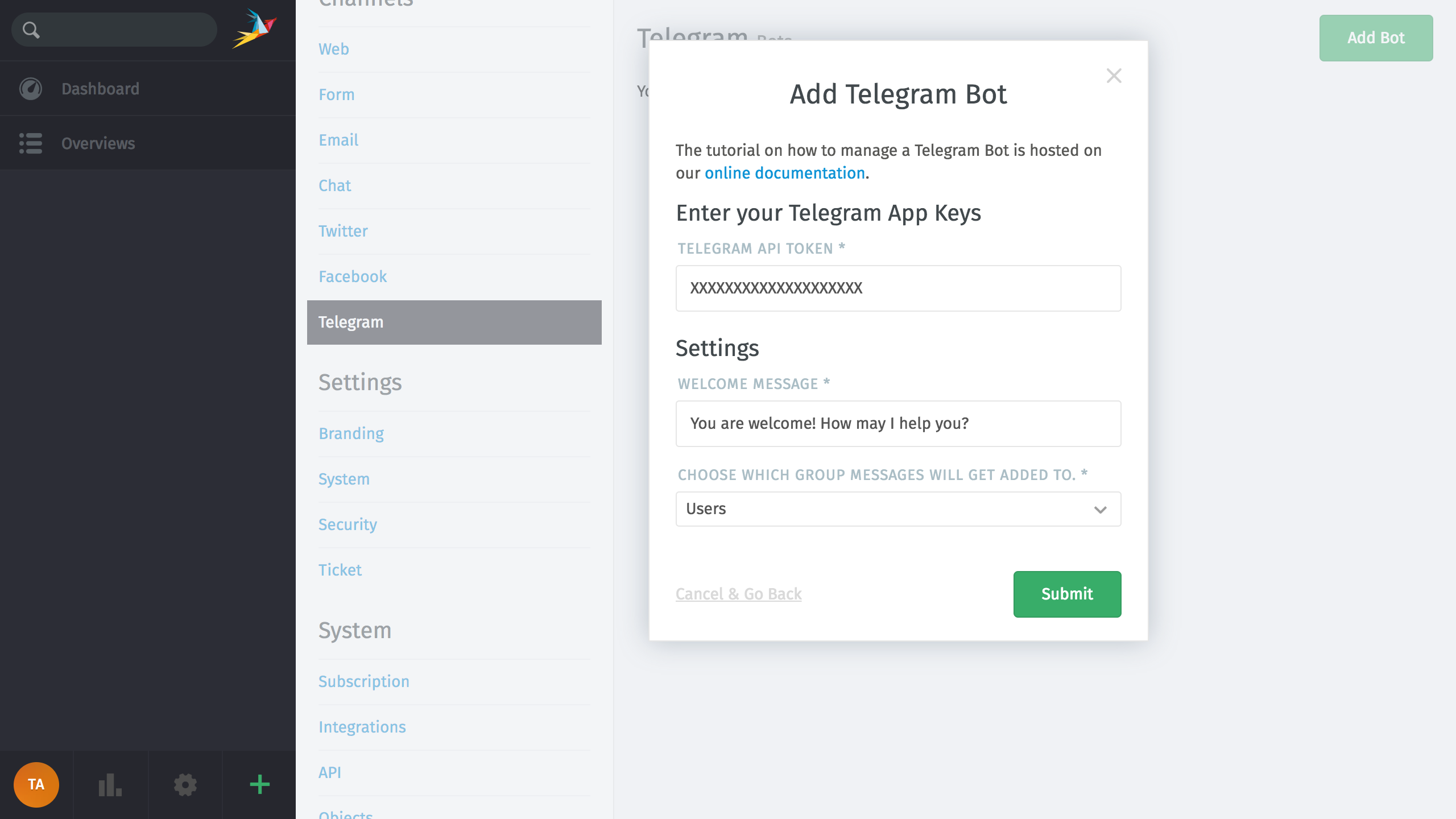Submit the Telegram bot form

coord(1067,594)
